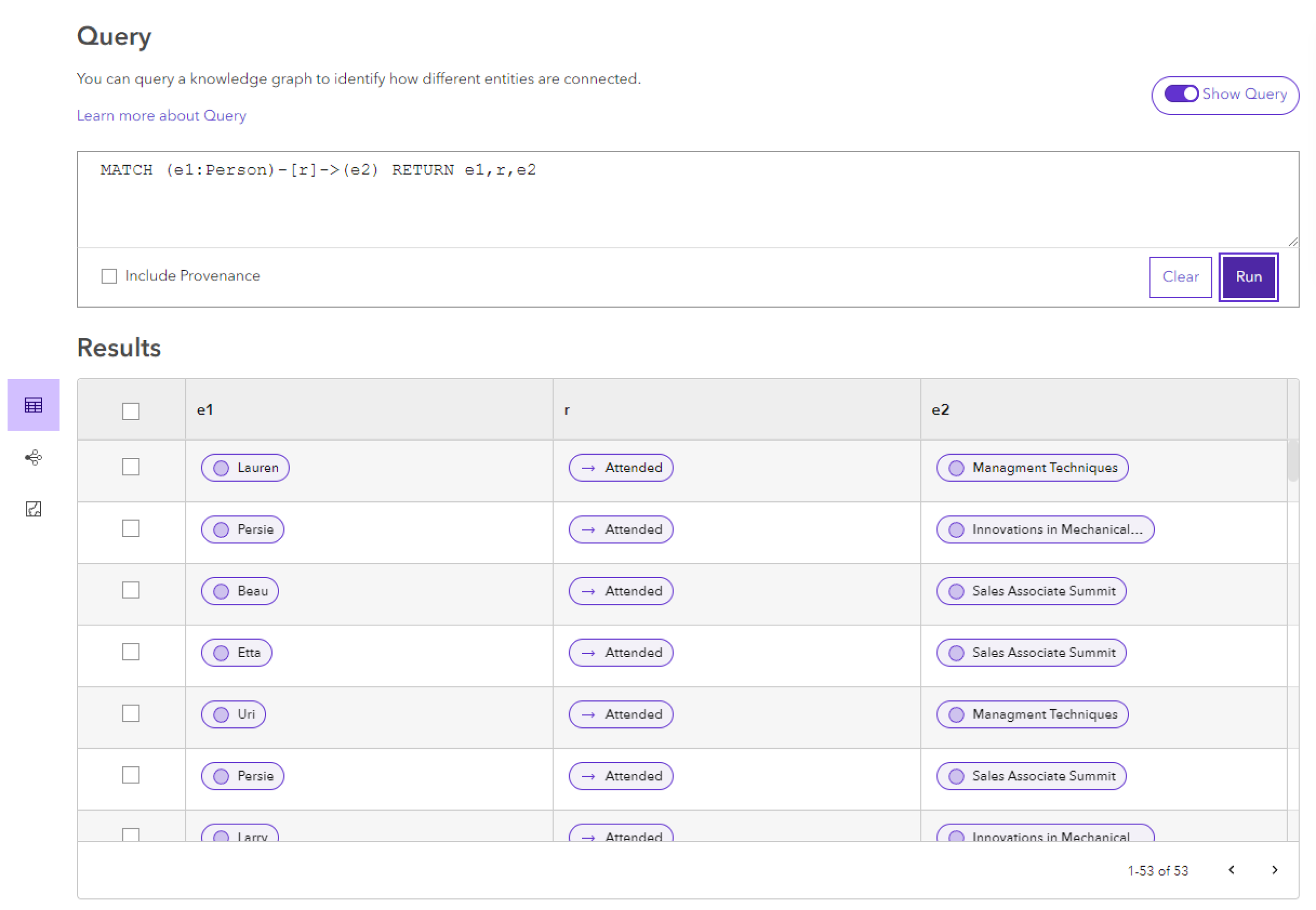1316x910 pixels.
Task: Click the Run button
Action: 1249,277
